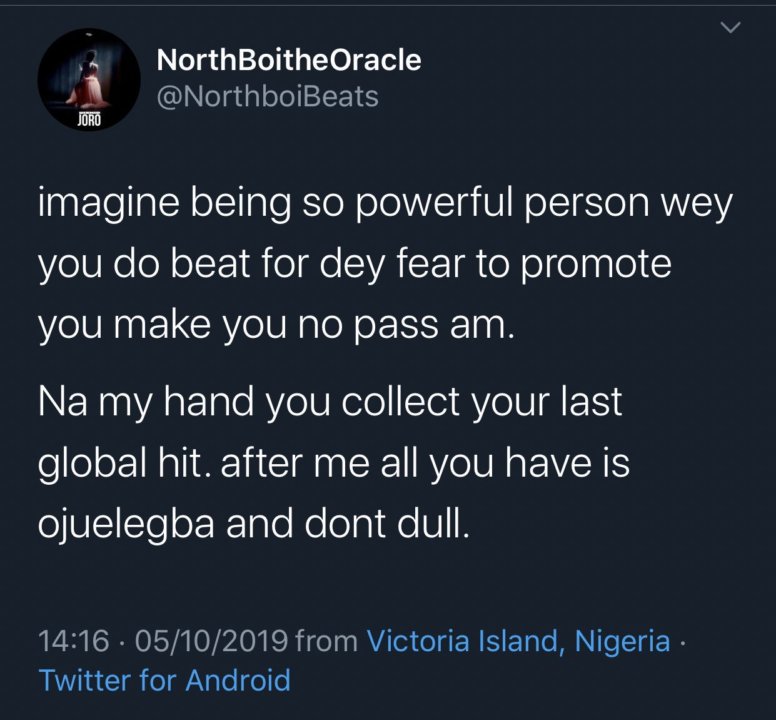Click the phrase 'Na my hand' in tweet
This screenshot has width=776, height=720.
click(146, 403)
